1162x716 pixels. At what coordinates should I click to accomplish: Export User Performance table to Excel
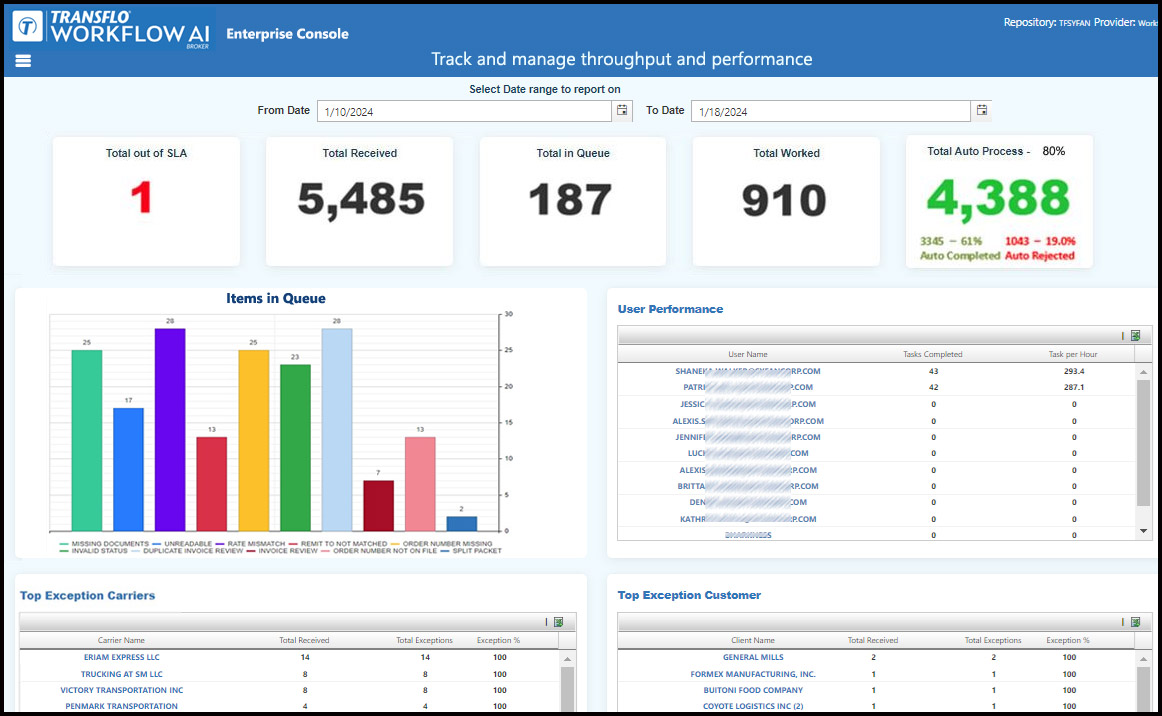pyautogui.click(x=1135, y=336)
